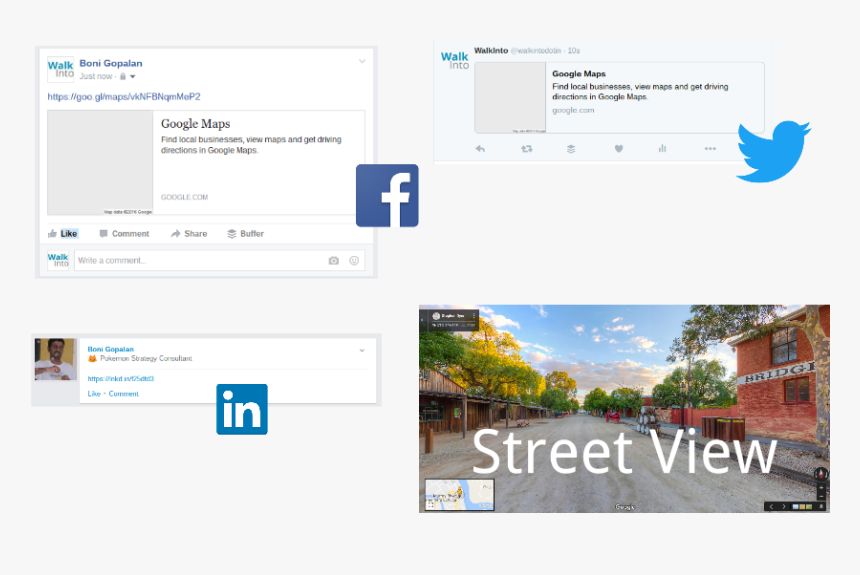Open the tweet more options ellipsis
The image size is (860, 575).
coord(710,149)
